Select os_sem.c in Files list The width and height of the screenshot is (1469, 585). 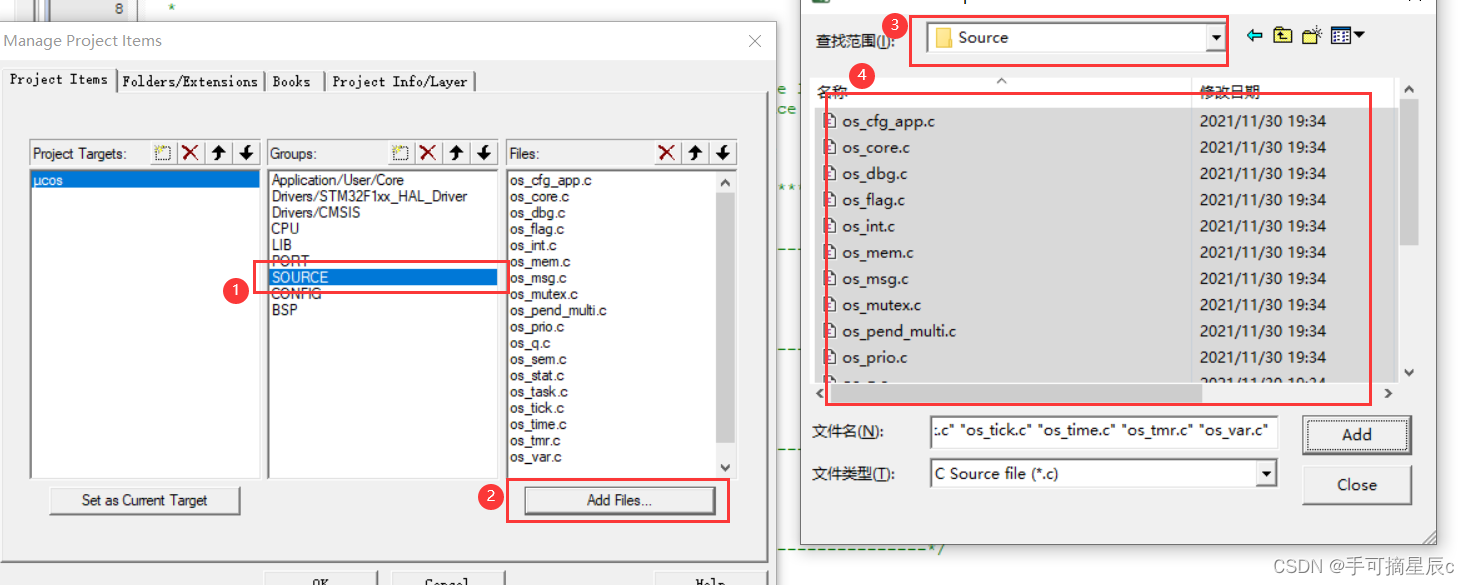click(538, 359)
